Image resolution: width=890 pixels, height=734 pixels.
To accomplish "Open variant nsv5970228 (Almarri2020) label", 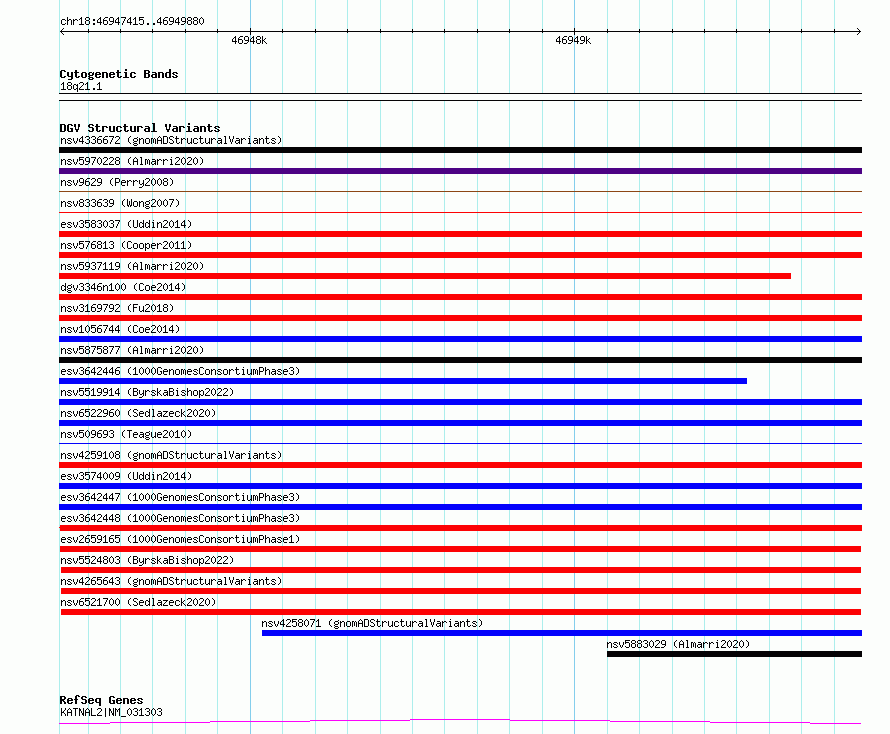I will tap(132, 161).
